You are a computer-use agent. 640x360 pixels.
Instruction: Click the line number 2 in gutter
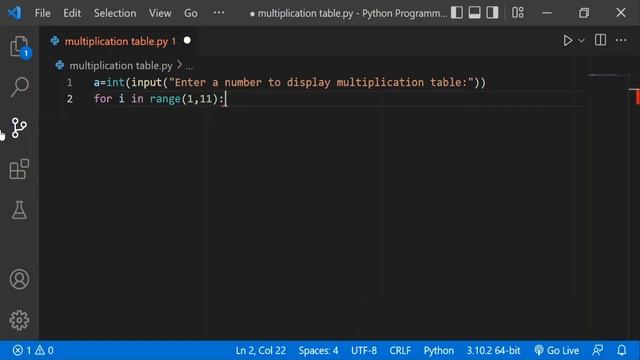click(x=69, y=99)
